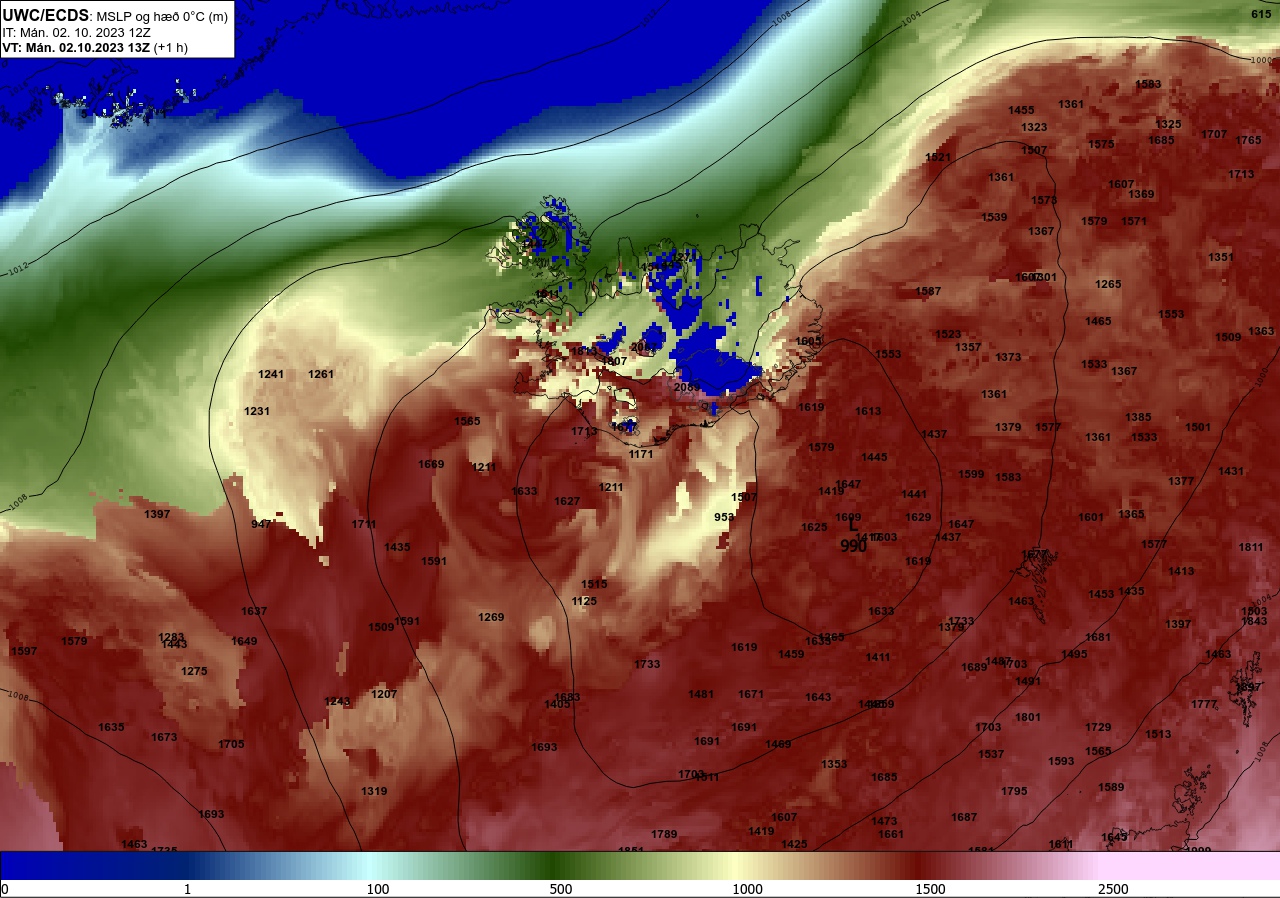Click the 1275 height value

(194, 671)
